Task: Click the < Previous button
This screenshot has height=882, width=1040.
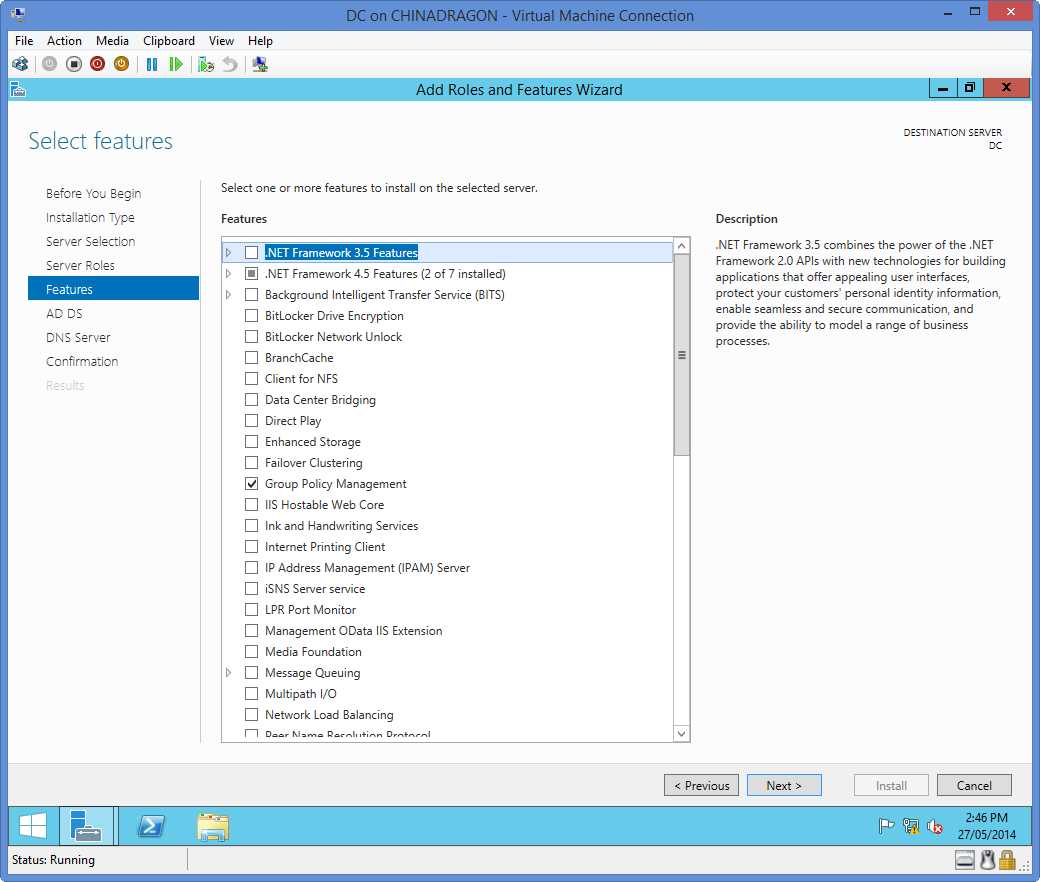Action: point(701,785)
